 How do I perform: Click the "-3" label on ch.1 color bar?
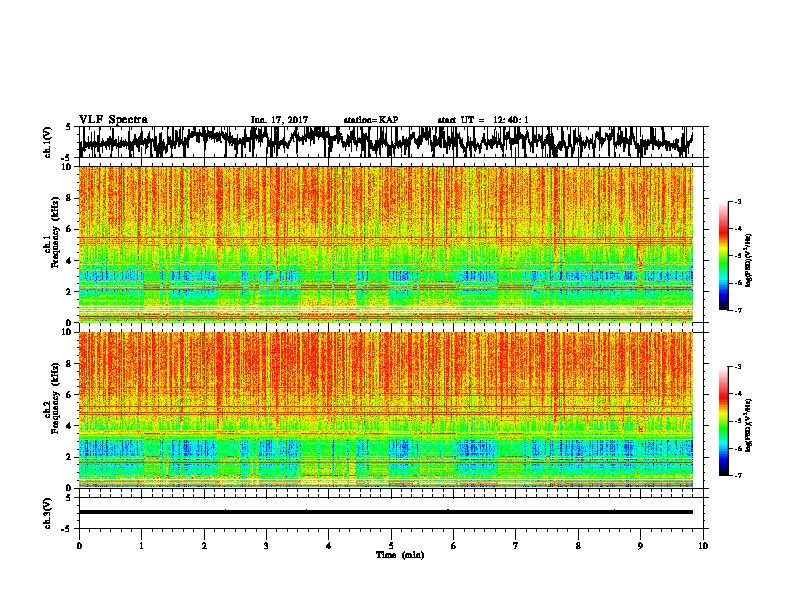pos(736,202)
